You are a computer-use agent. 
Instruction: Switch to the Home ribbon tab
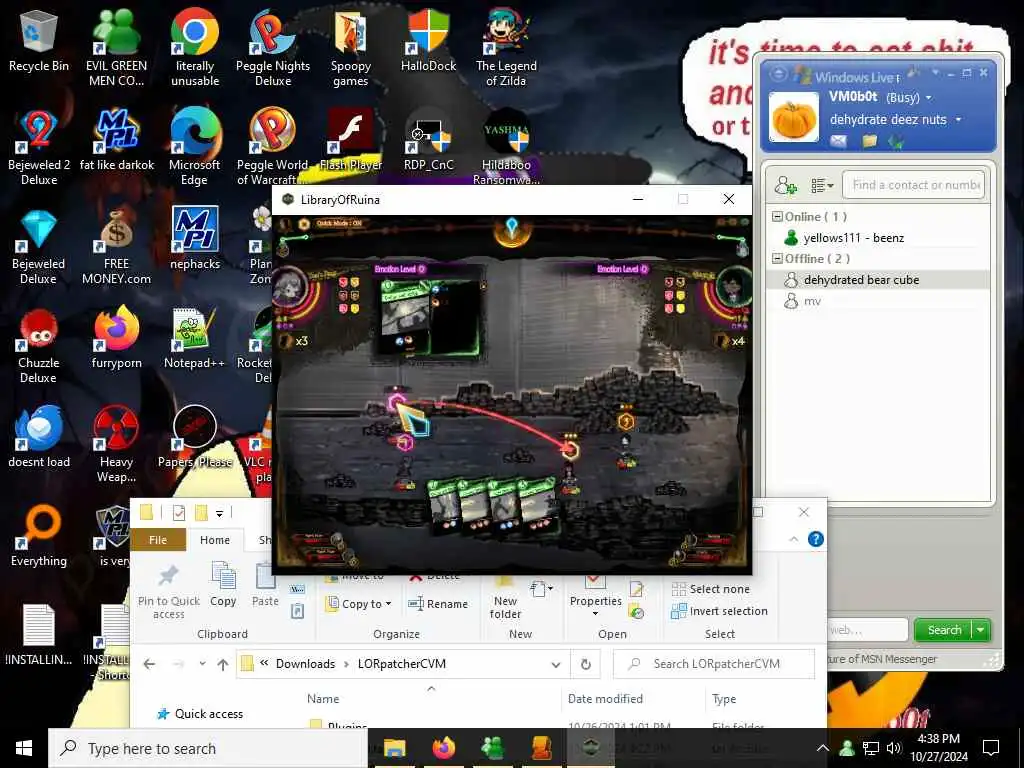(215, 540)
